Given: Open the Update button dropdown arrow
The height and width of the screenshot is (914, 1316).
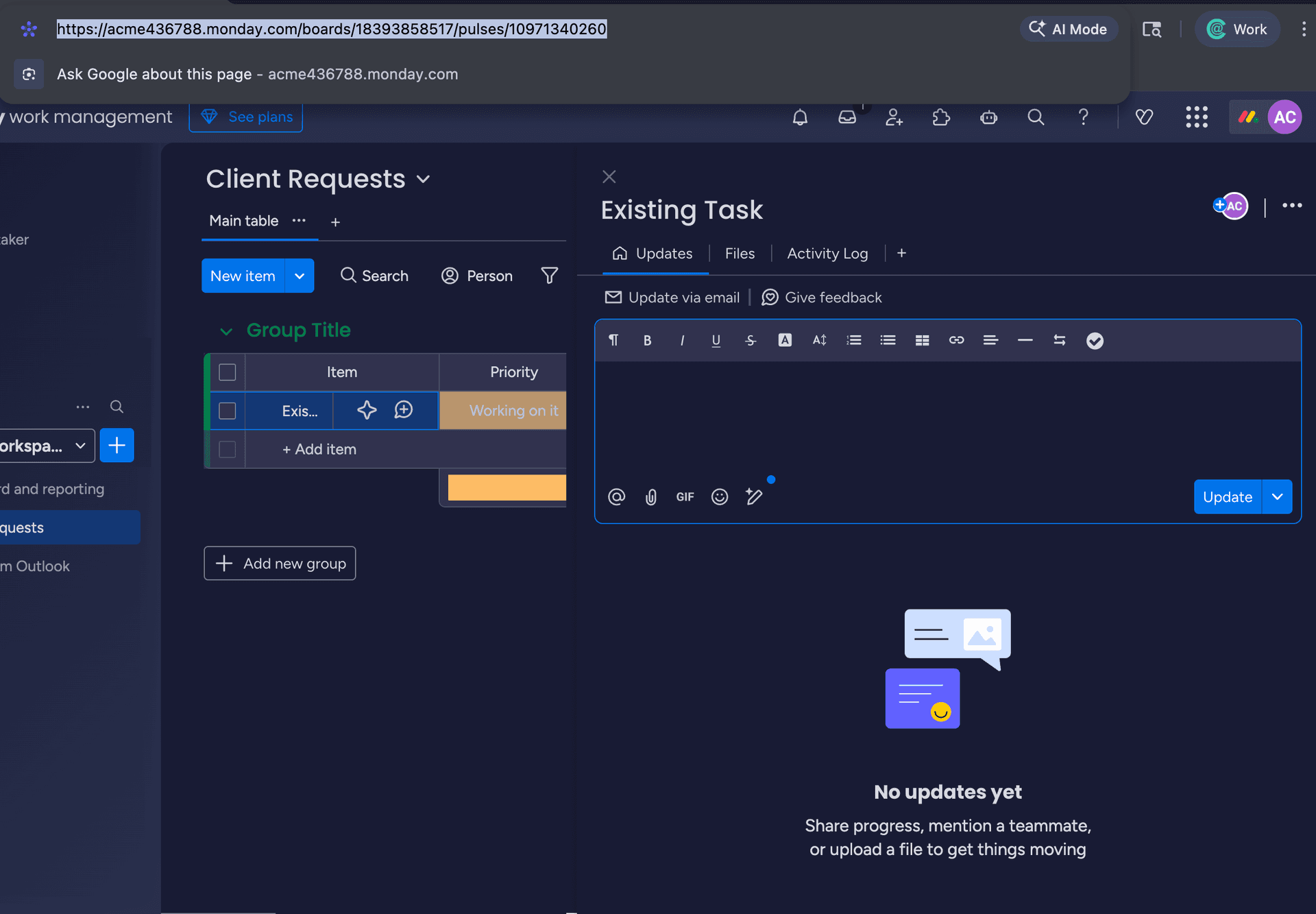Looking at the screenshot, I should [x=1277, y=497].
